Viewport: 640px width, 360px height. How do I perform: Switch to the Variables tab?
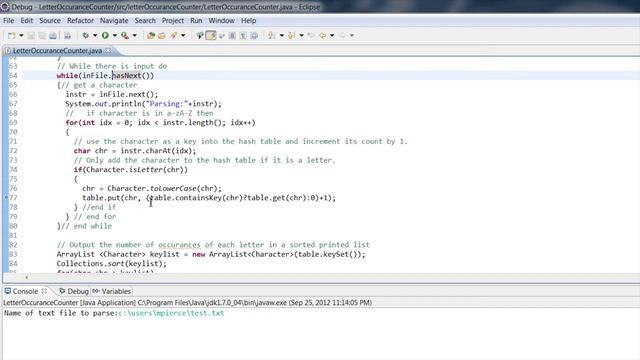111,291
